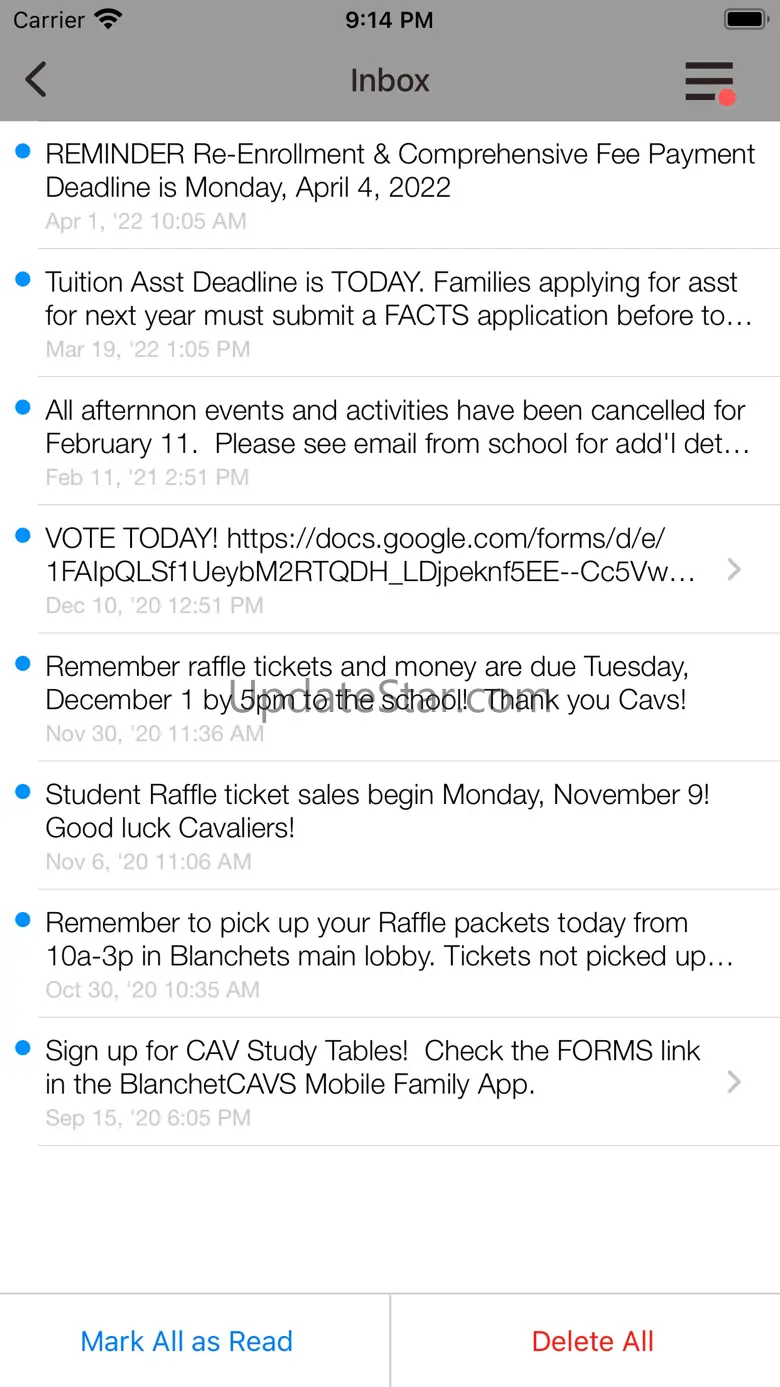Tap unread dot next to CAV Study Tables

click(23, 1049)
